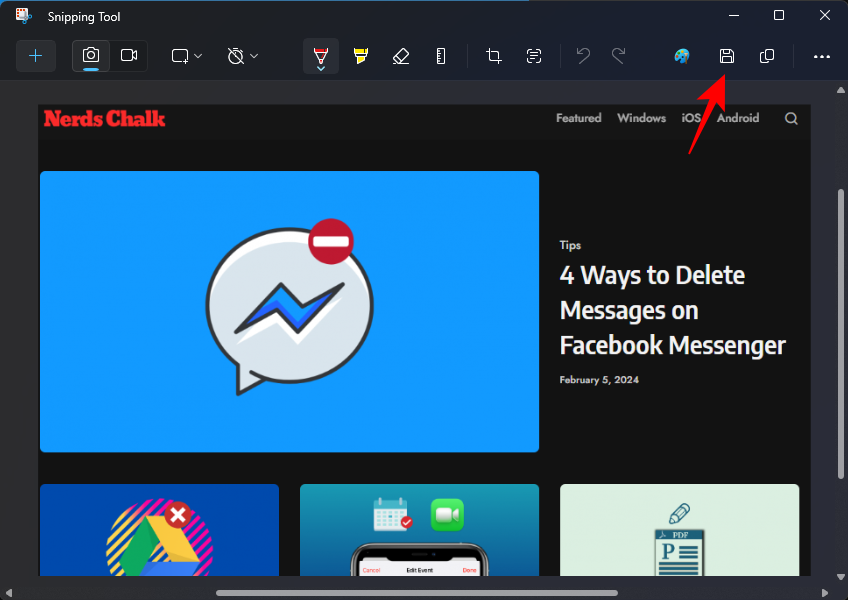Open snip in Paint
Image resolution: width=848 pixels, height=600 pixels.
(682, 56)
